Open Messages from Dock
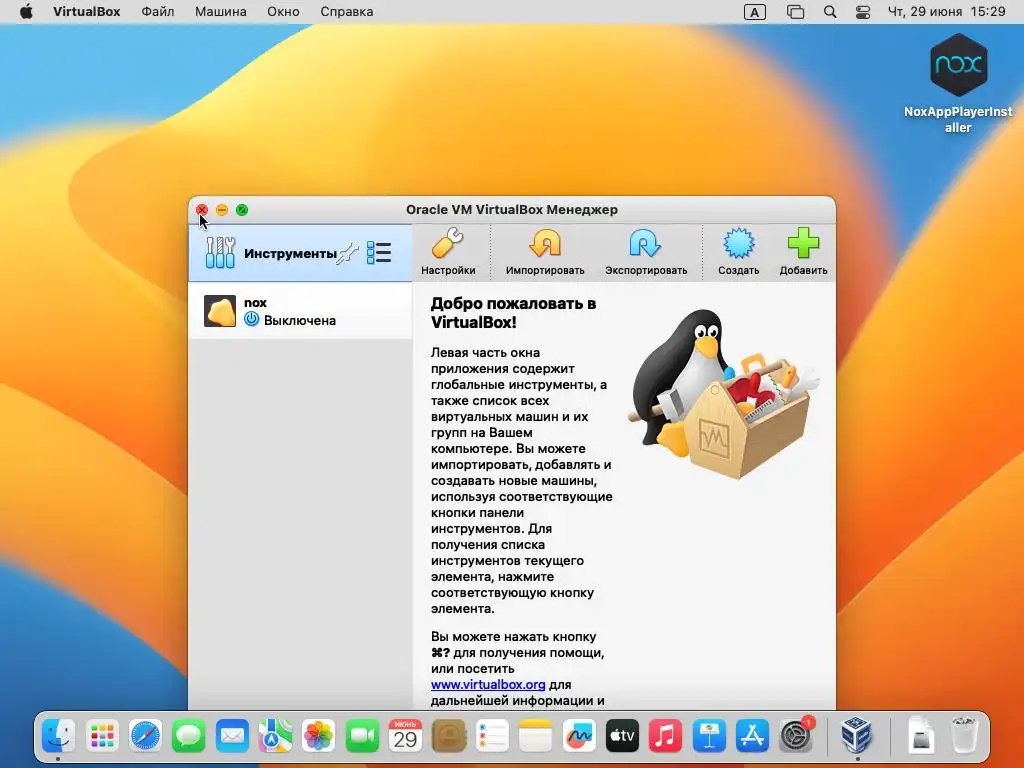The image size is (1024, 768). click(189, 737)
